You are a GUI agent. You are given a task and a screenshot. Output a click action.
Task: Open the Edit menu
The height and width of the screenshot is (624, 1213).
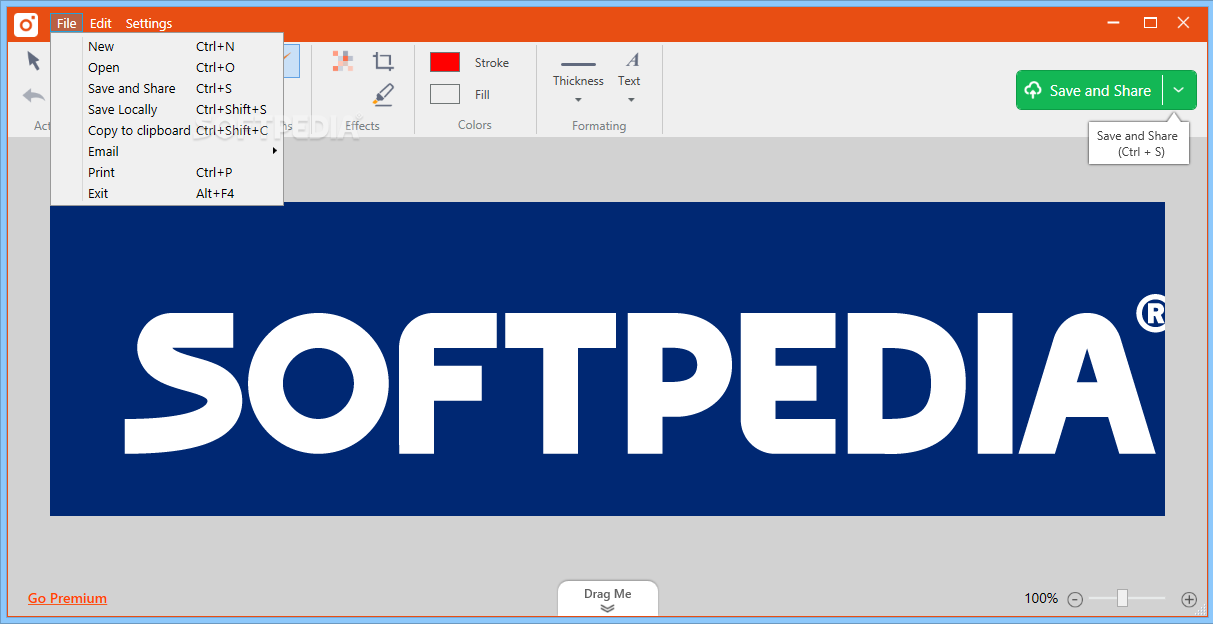(x=101, y=23)
